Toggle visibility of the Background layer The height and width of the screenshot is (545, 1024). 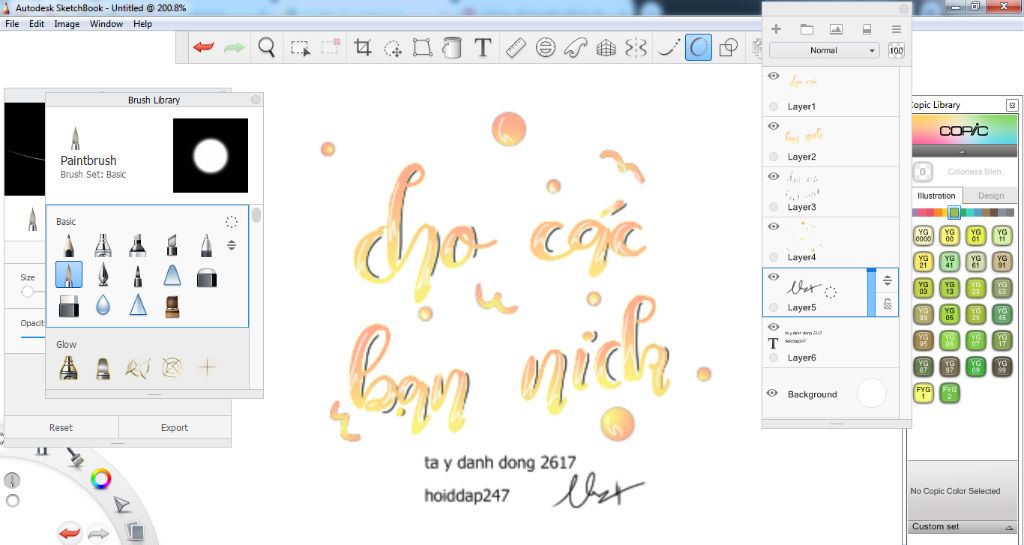coord(772,394)
